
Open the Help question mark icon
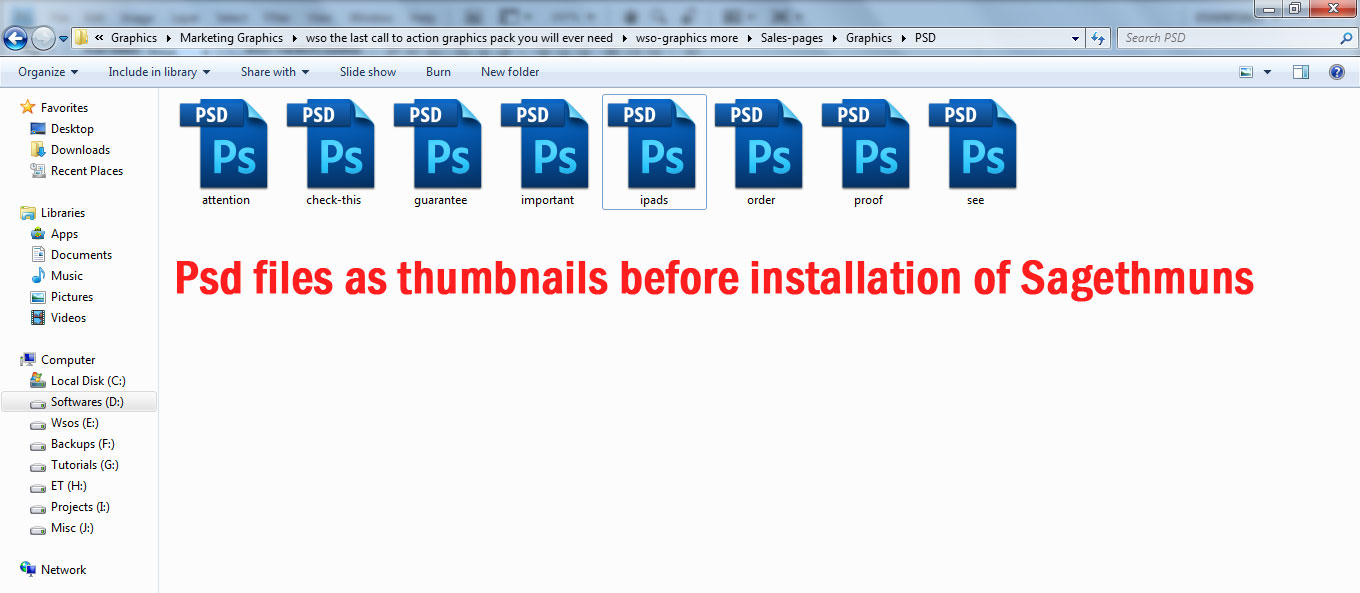(x=1337, y=72)
